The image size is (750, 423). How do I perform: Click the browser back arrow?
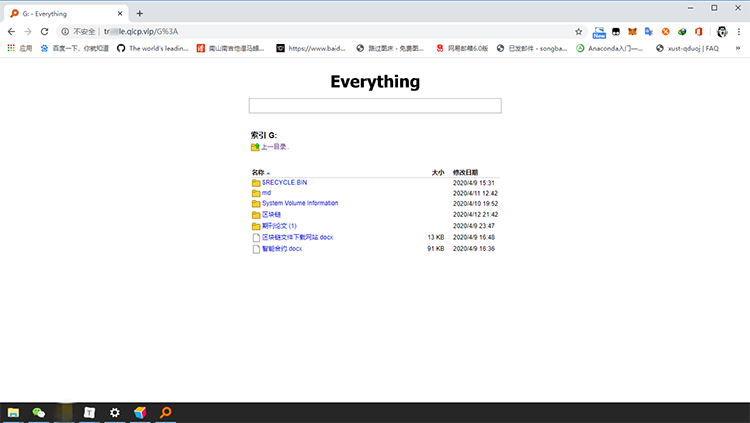click(11, 31)
